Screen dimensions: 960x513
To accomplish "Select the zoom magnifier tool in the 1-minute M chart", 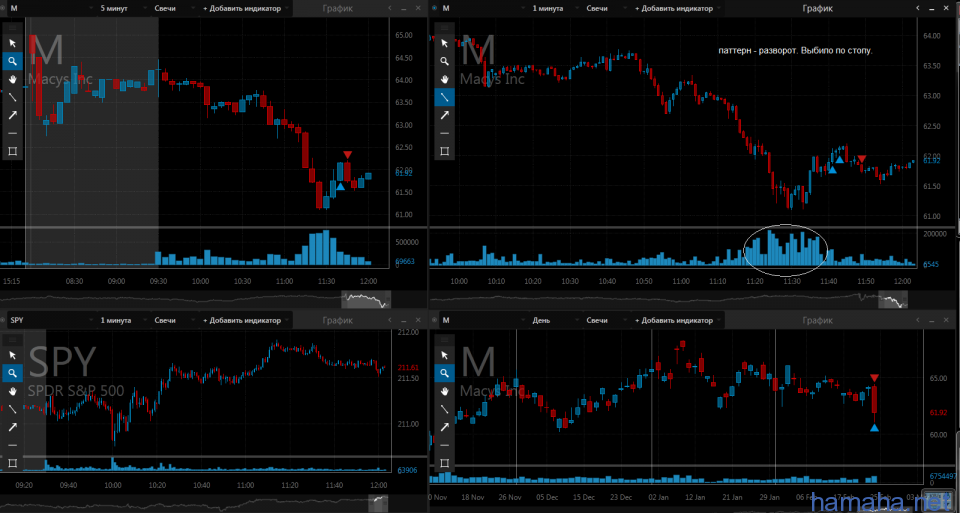I will [x=444, y=61].
